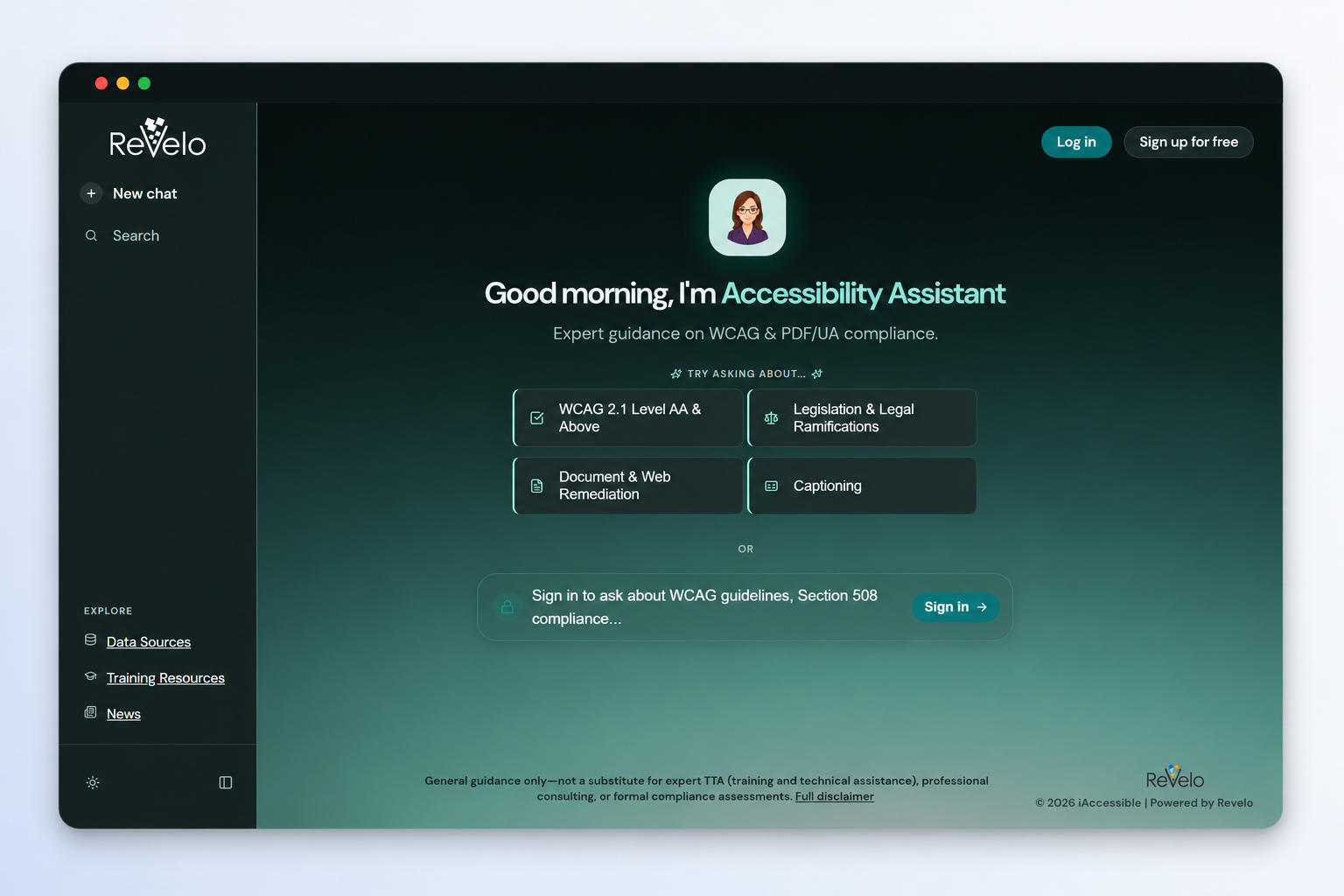Viewport: 1344px width, 896px height.
Task: Click the Accessibility Assistant avatar
Action: [x=747, y=217]
